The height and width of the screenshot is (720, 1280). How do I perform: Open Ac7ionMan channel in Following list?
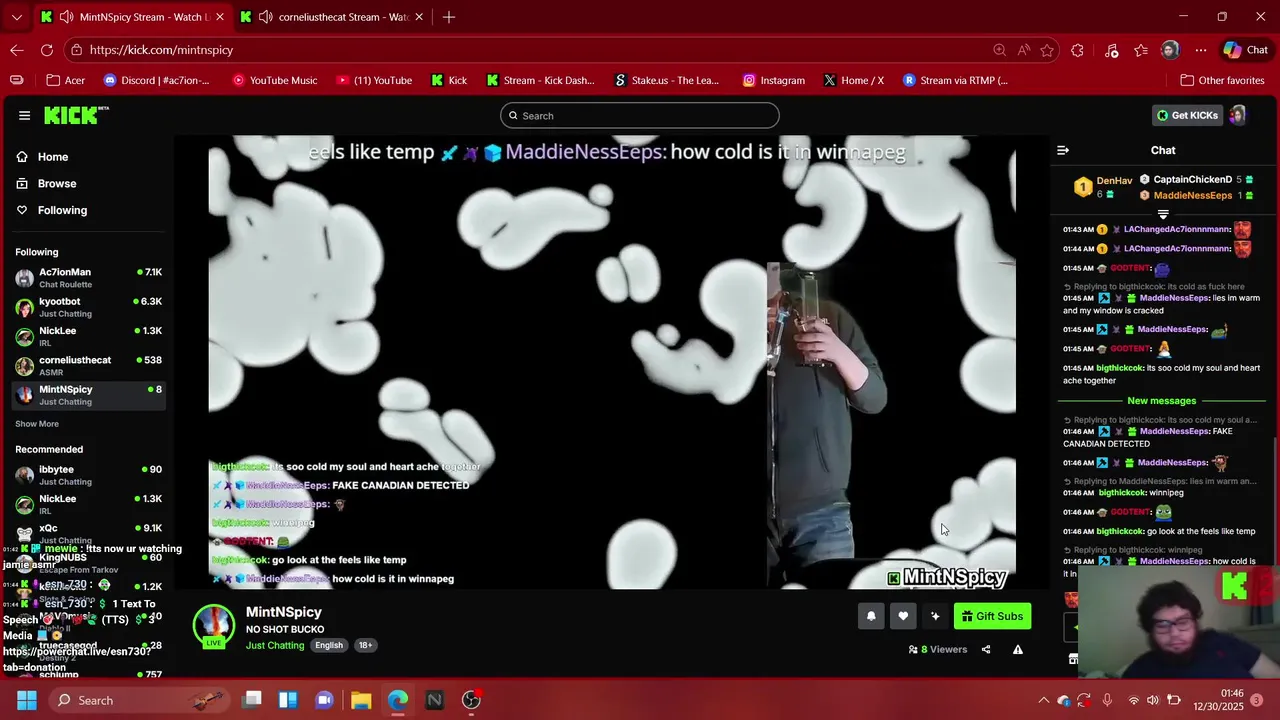88,278
